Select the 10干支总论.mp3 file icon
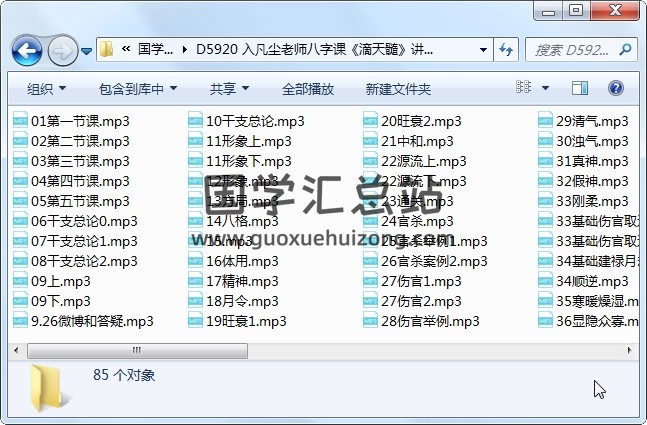 pos(195,121)
